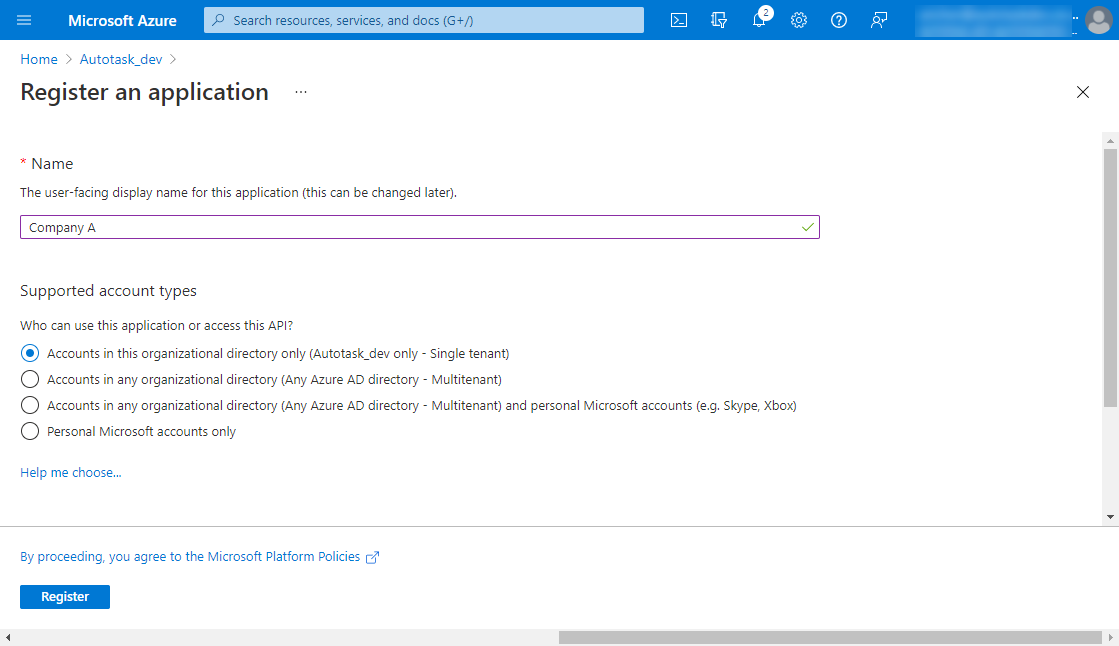This screenshot has height=646, width=1119.
Task: Click the horizontal scrollbar at the bottom
Action: tap(829, 637)
